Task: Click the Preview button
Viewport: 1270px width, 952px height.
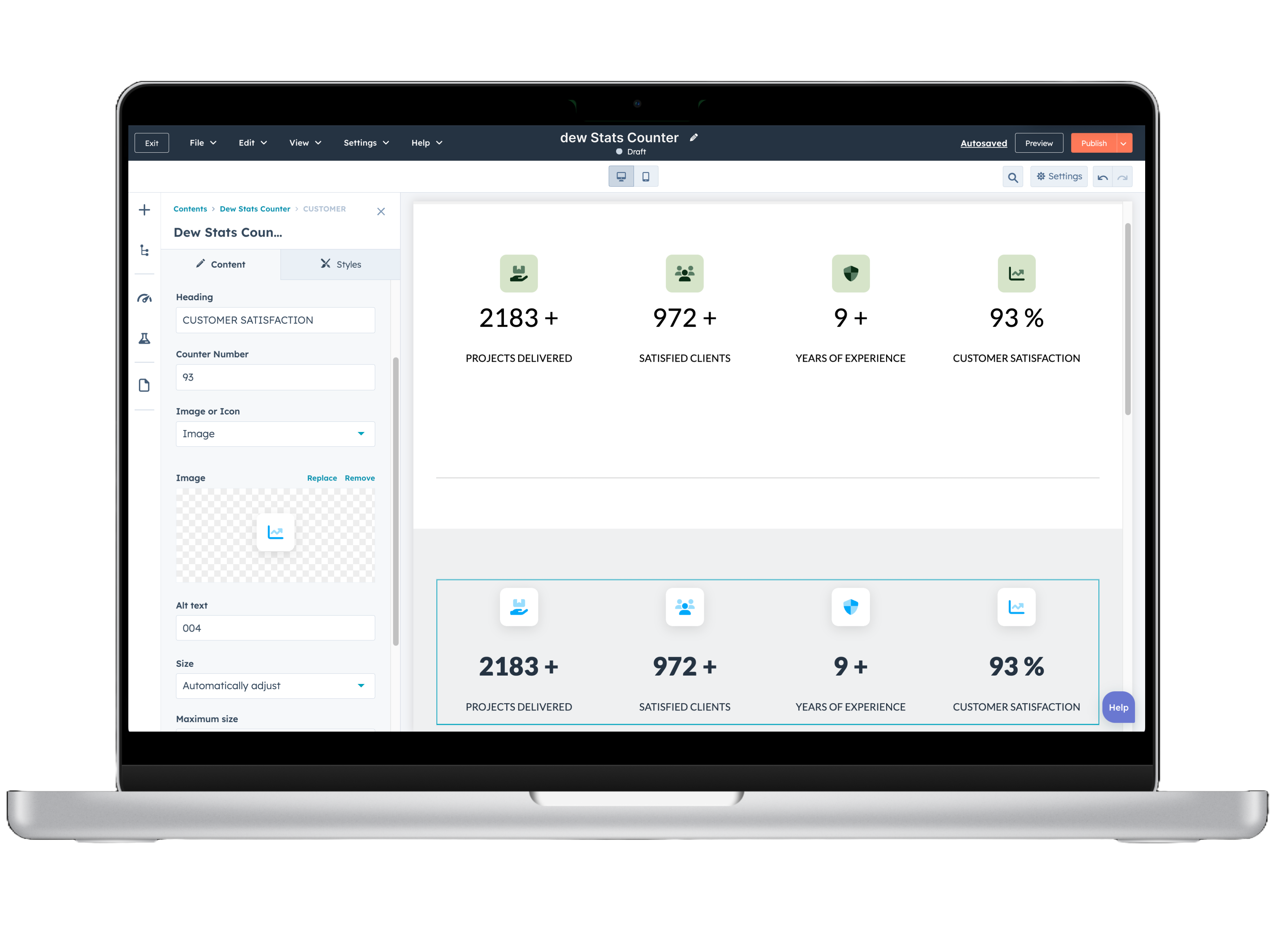Action: coord(1039,143)
